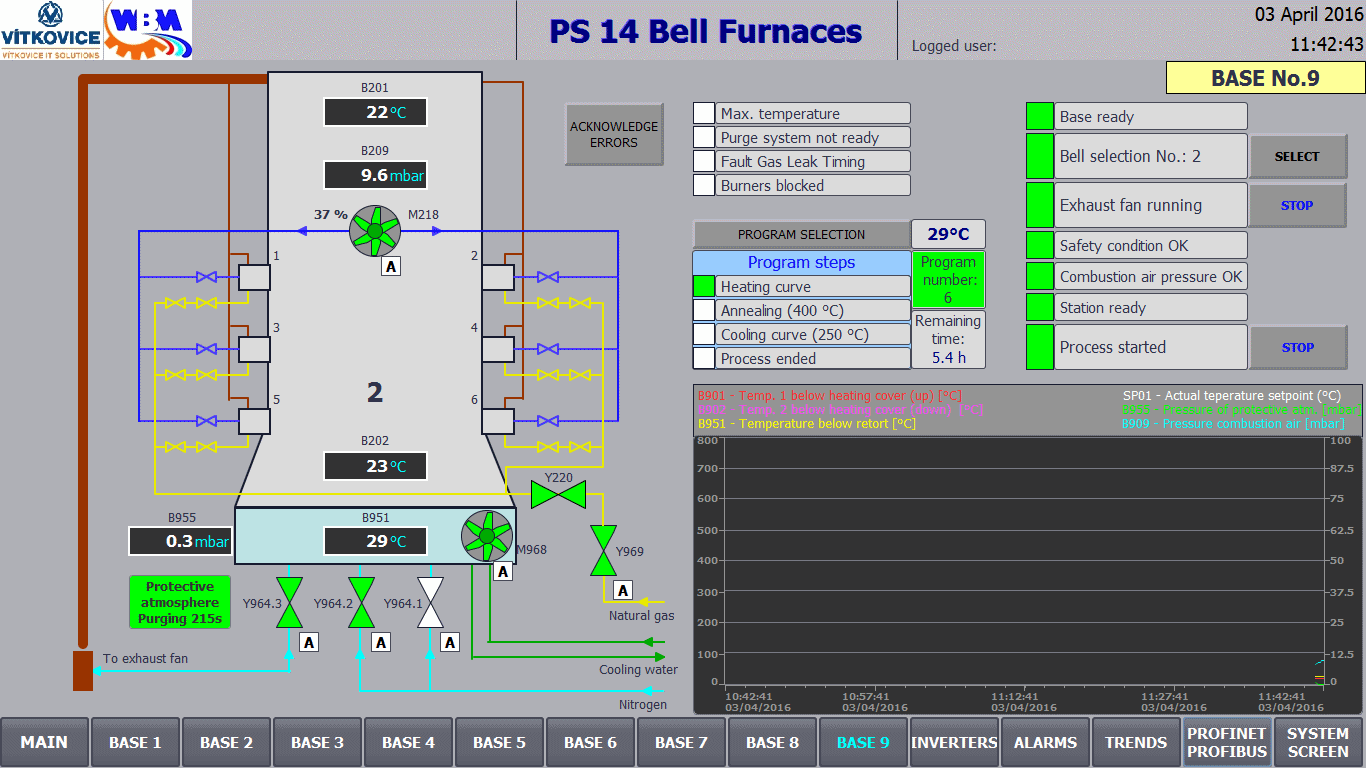Click the Vitkovice IT Solutions logo
The height and width of the screenshot is (768, 1366).
[x=50, y=30]
